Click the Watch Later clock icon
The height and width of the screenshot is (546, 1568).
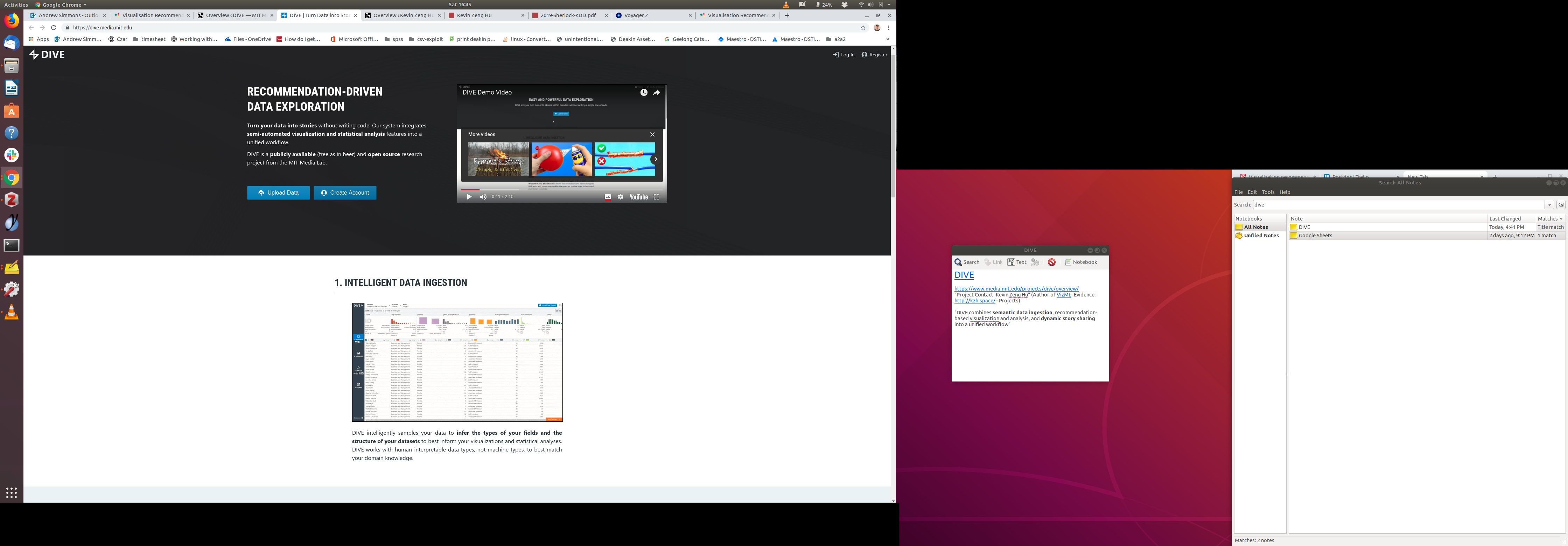coord(643,92)
